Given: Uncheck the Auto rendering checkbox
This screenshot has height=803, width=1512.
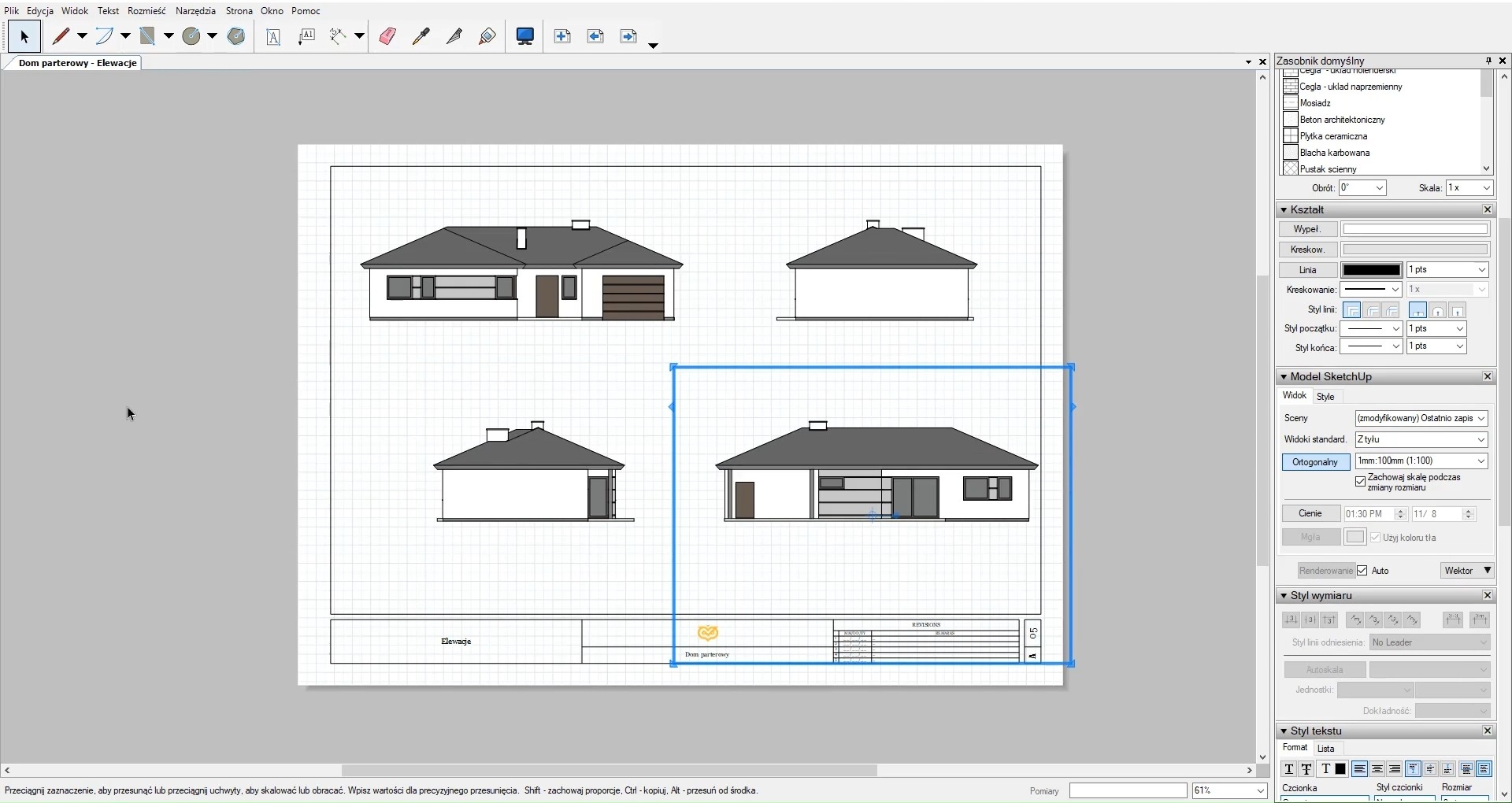Looking at the screenshot, I should [1362, 571].
